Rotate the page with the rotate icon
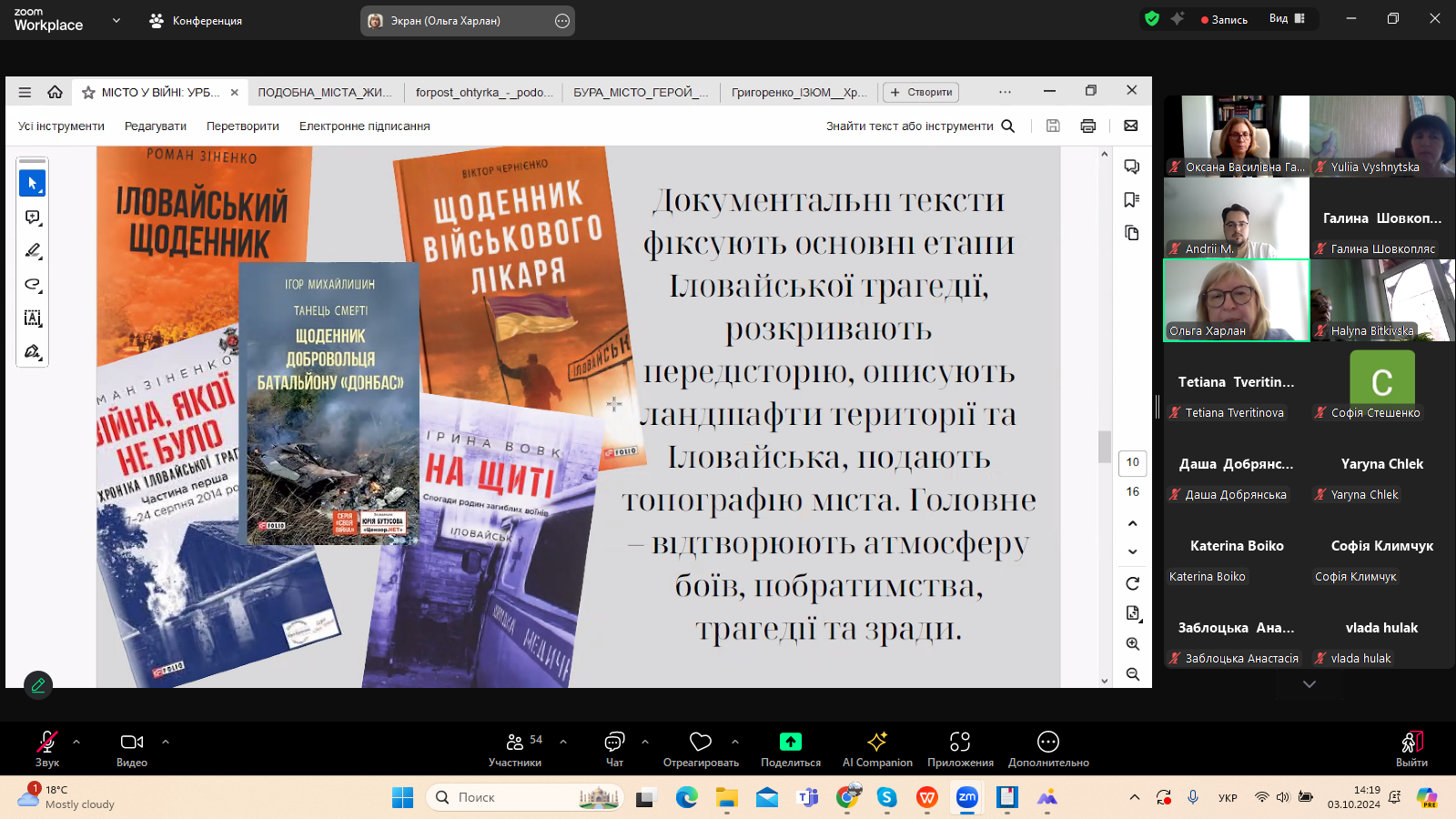 (1133, 583)
